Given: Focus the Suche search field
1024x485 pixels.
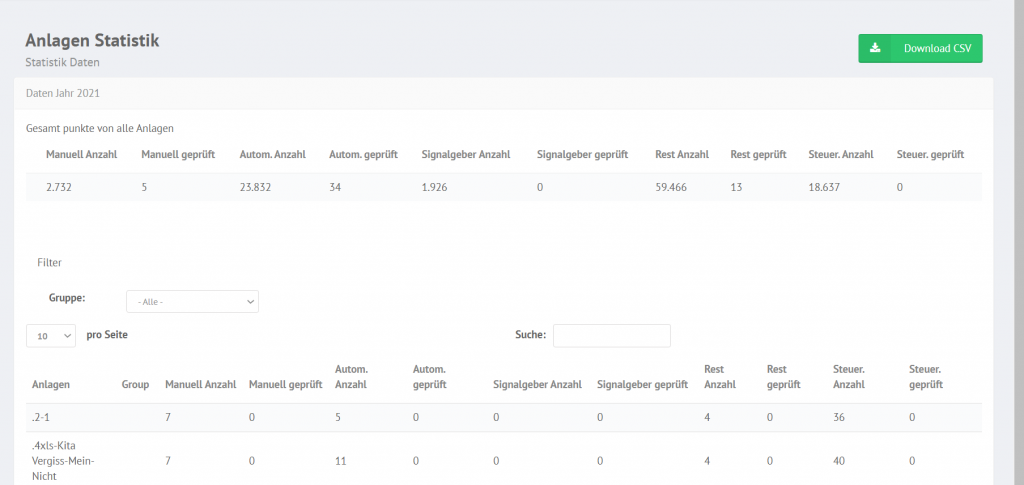Looking at the screenshot, I should 611,336.
